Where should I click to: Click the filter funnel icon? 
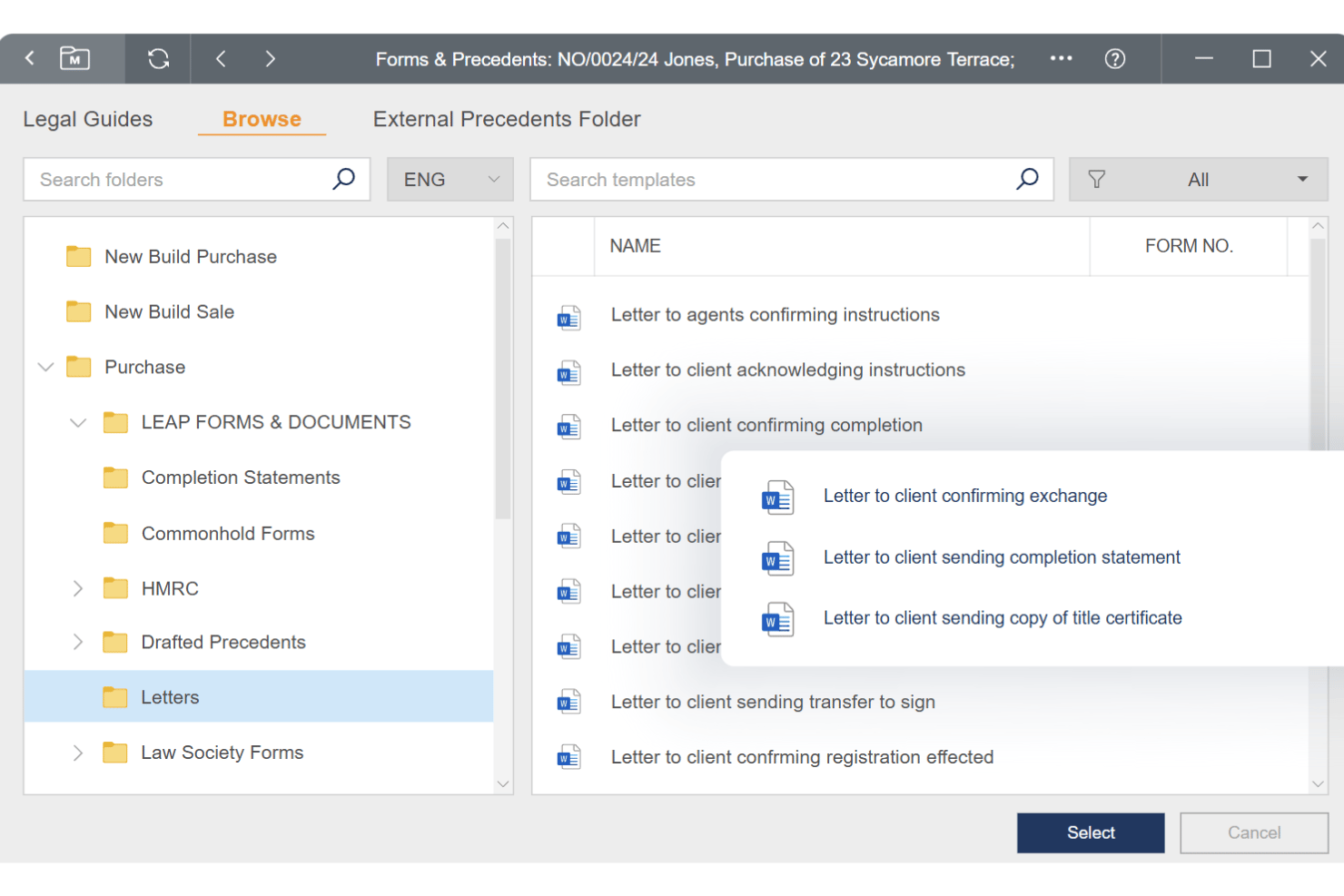(1097, 180)
